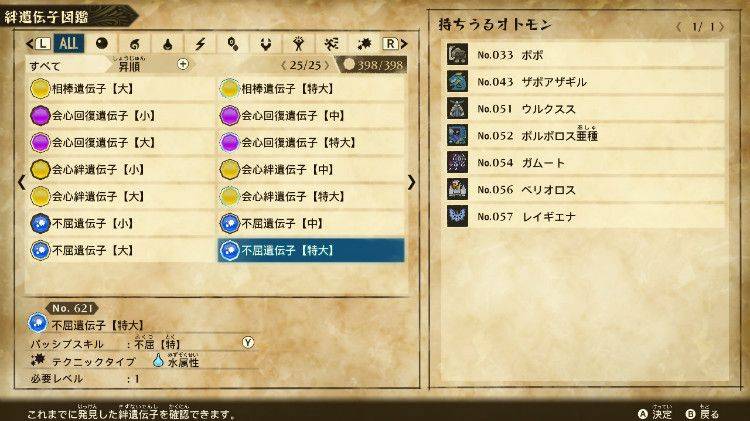The image size is (750, 421).
Task: Select the ALL filter tab
Action: pyautogui.click(x=68, y=44)
